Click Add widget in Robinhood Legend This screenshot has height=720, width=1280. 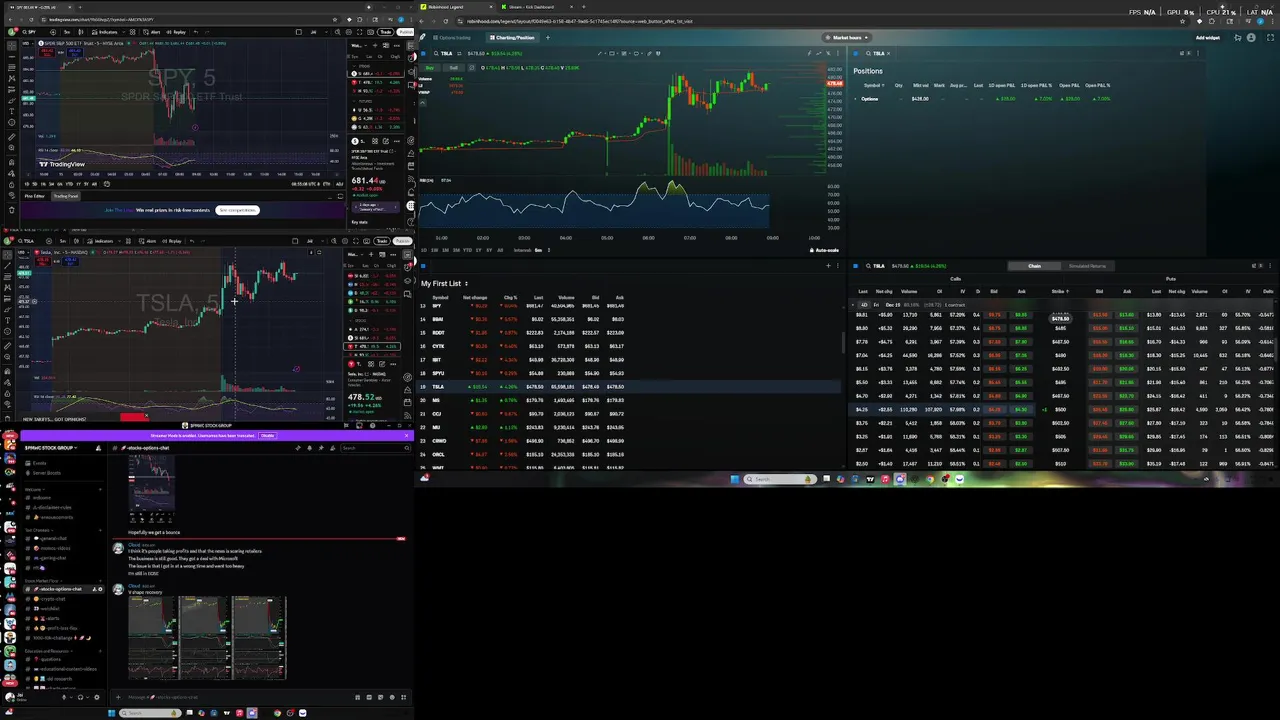[1208, 37]
